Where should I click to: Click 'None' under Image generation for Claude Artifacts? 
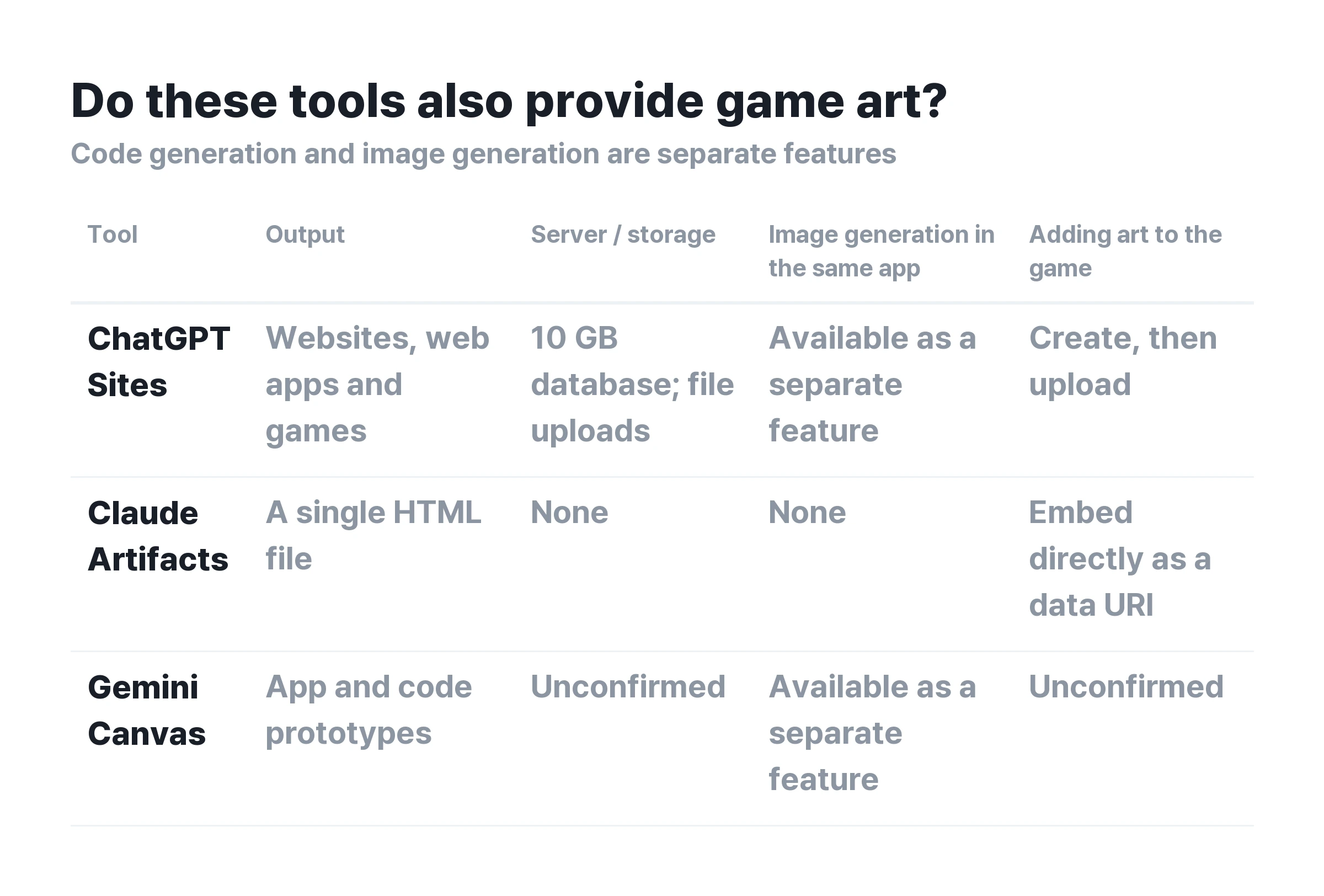(x=807, y=513)
